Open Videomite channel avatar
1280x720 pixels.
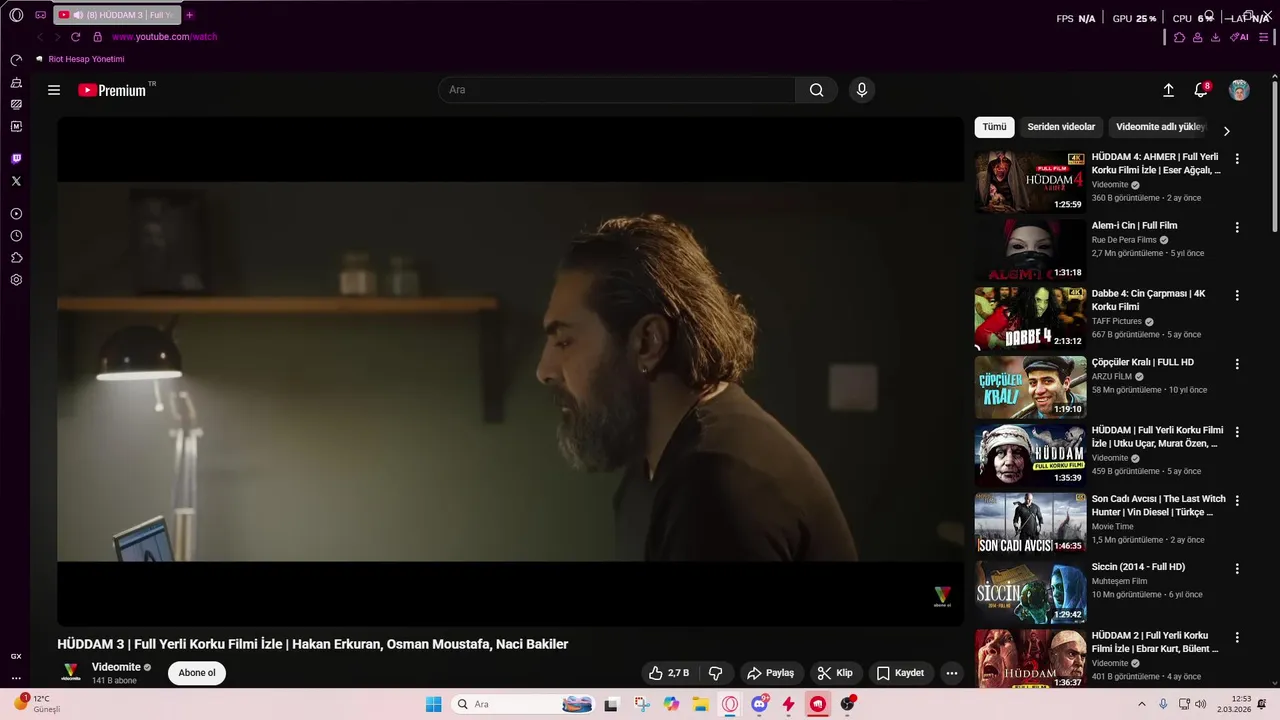(71, 672)
